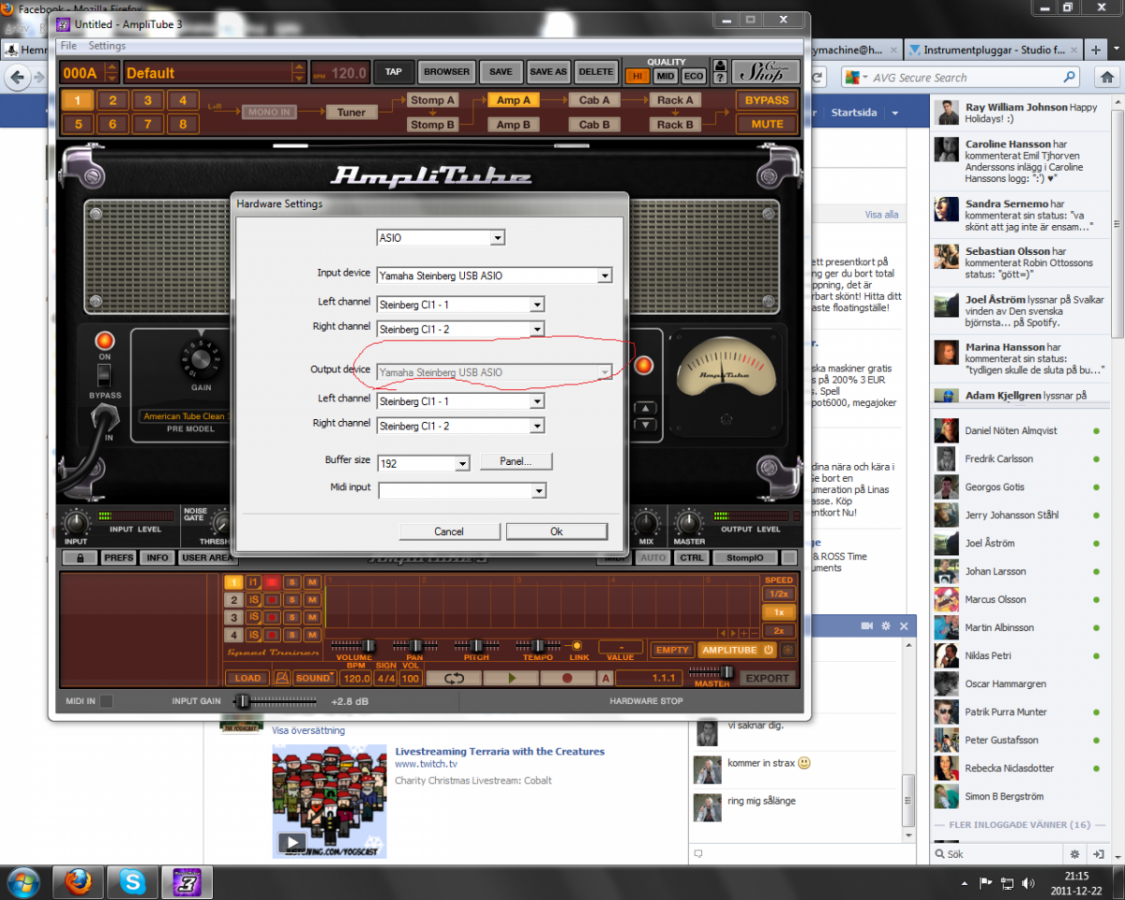Solo track 2 with its S button
1125x900 pixels.
pos(292,600)
